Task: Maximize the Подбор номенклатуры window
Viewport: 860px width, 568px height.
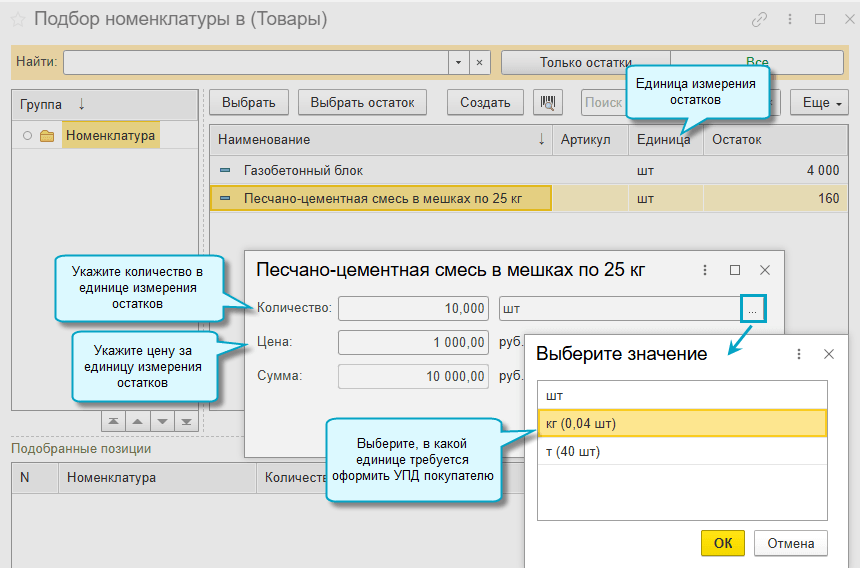Action: point(820,20)
